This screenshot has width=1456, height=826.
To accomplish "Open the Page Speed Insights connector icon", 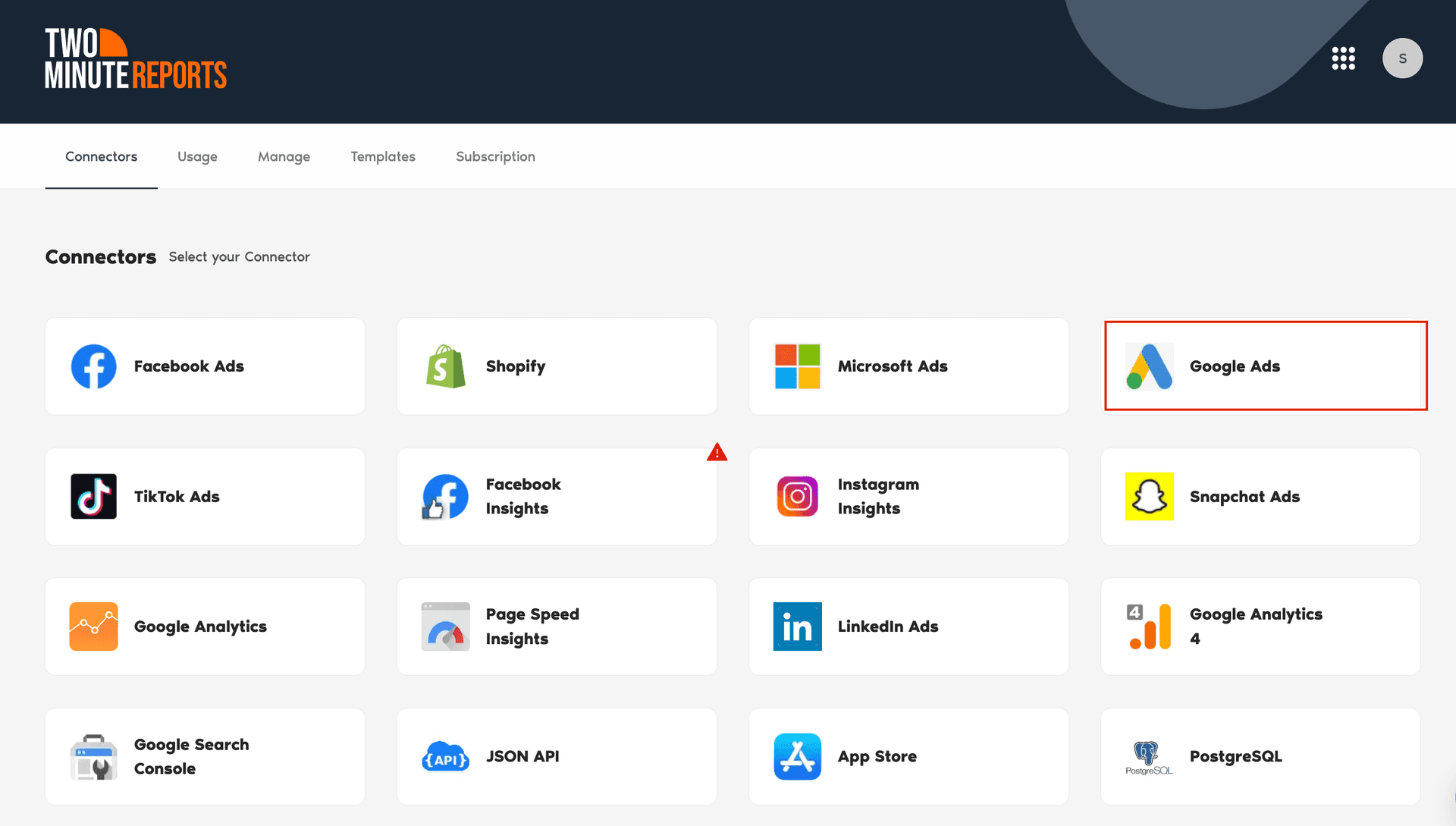I will 446,627.
